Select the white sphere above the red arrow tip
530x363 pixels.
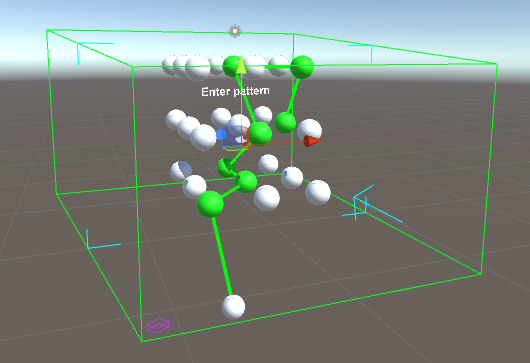(x=309, y=130)
